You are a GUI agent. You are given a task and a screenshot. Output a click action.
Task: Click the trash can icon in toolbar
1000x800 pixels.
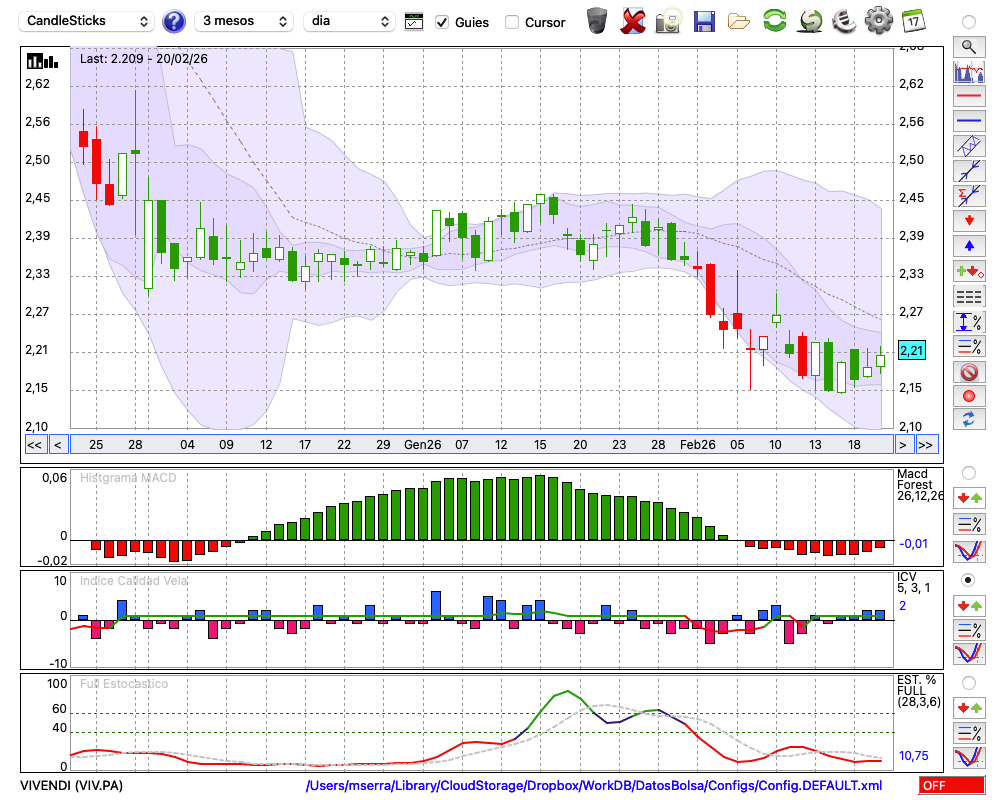tap(597, 21)
